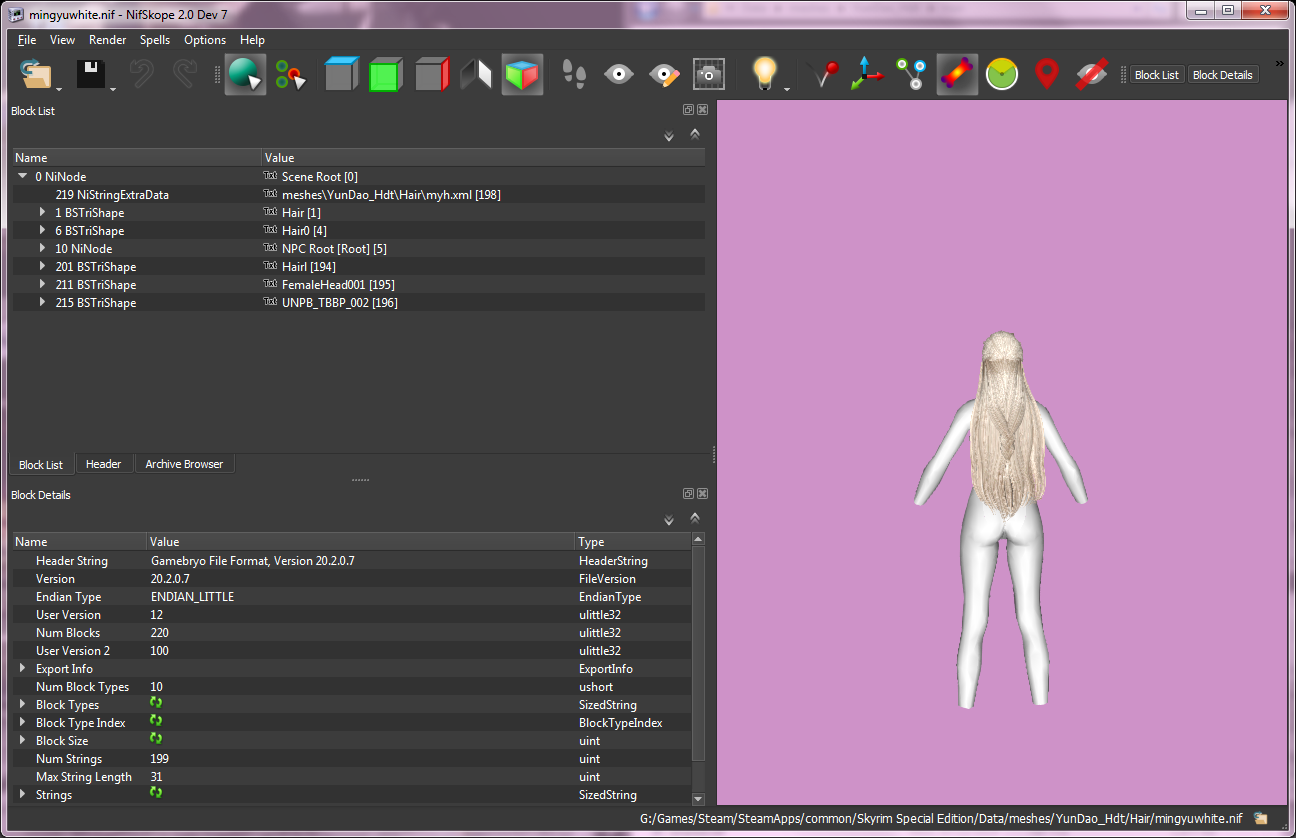Screen dimensions: 1296x838
Task: Open the Load file dropdown arrow
Action: coord(59,90)
